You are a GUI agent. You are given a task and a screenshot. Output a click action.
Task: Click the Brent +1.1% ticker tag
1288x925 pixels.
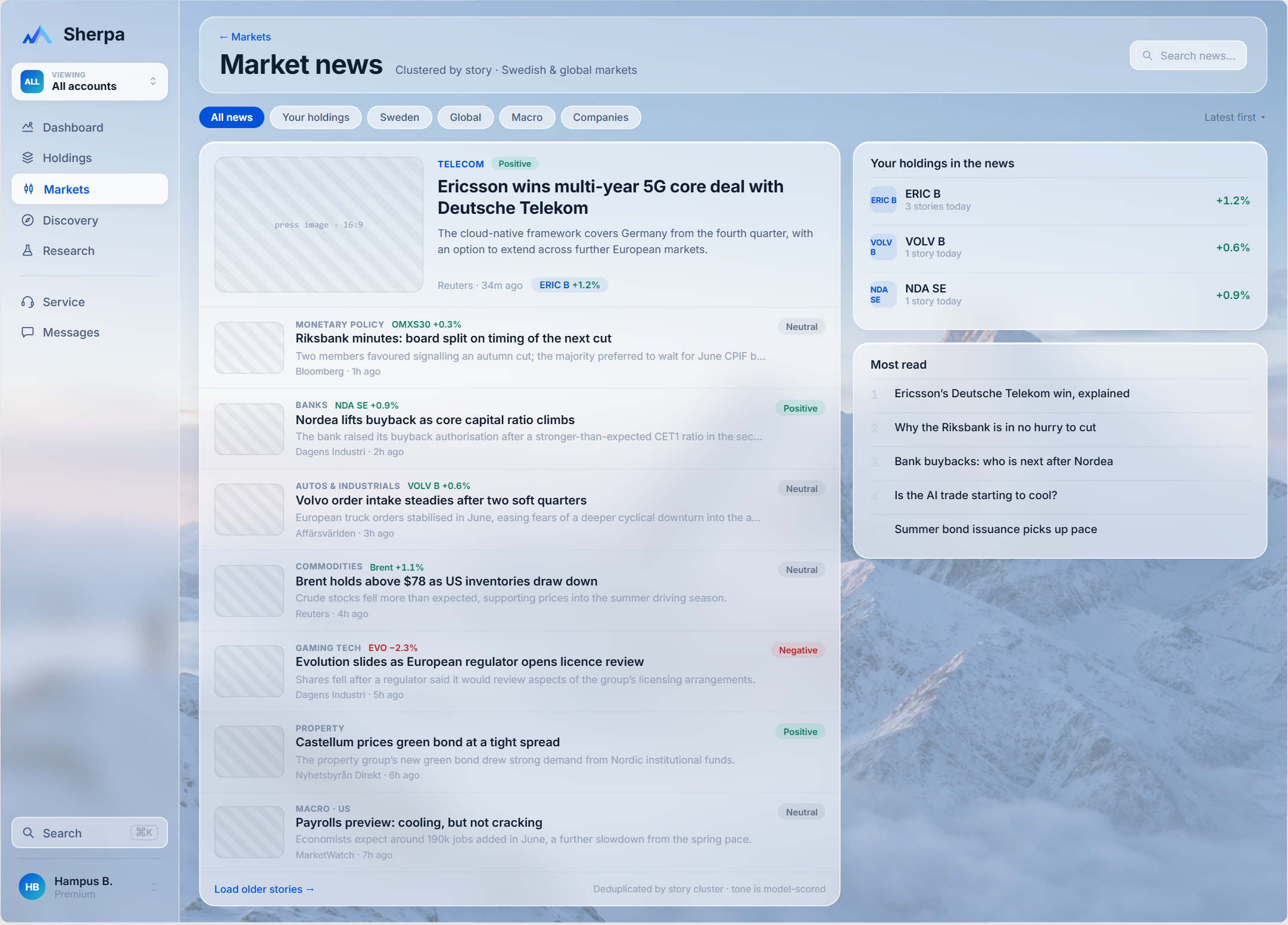[397, 567]
